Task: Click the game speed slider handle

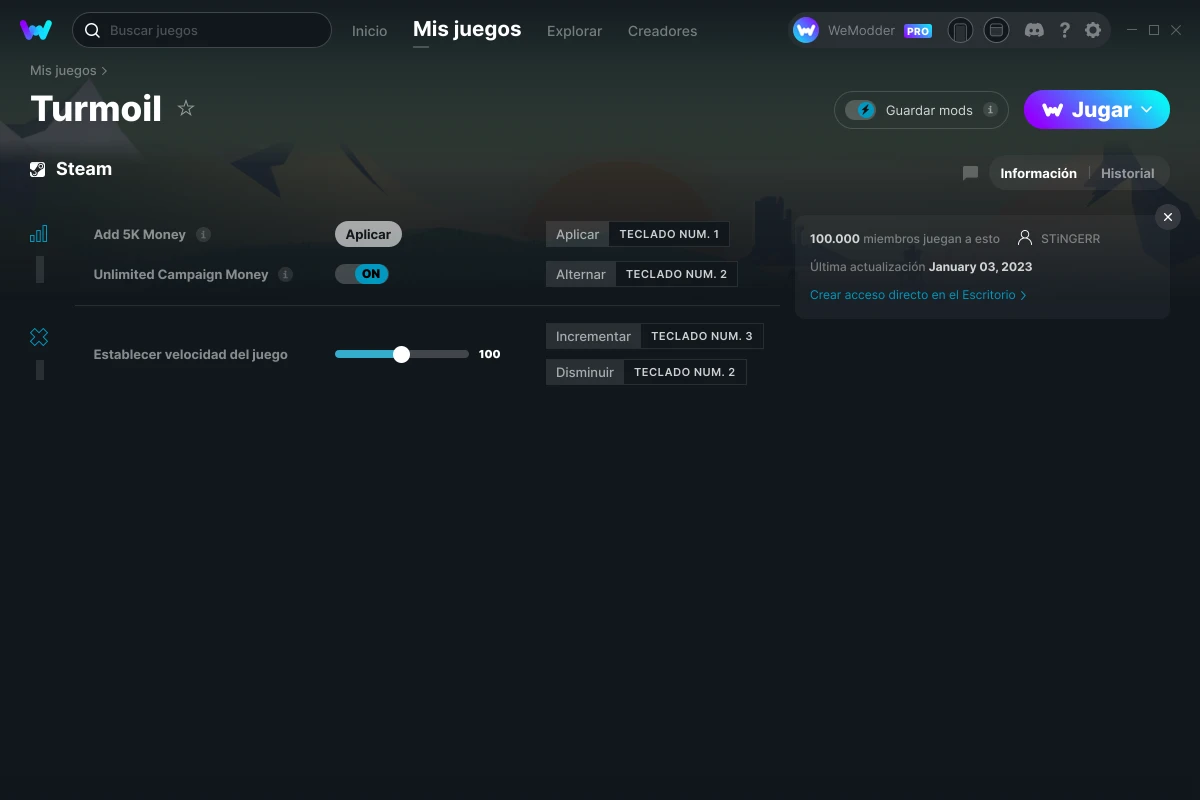Action: (x=401, y=354)
